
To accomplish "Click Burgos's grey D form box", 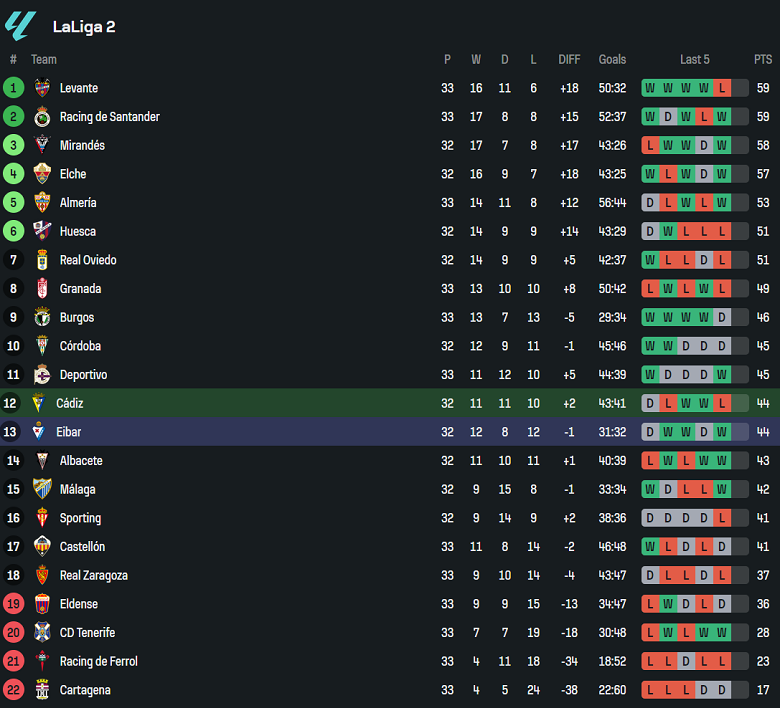I will tap(722, 317).
